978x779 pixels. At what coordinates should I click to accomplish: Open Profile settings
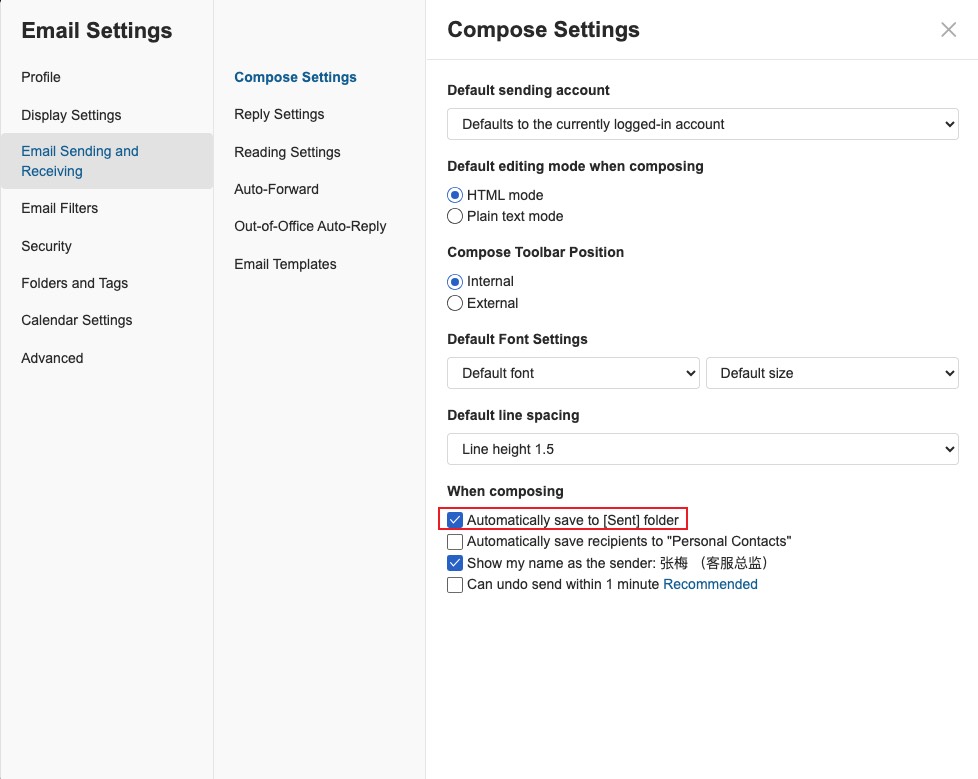click(x=41, y=77)
